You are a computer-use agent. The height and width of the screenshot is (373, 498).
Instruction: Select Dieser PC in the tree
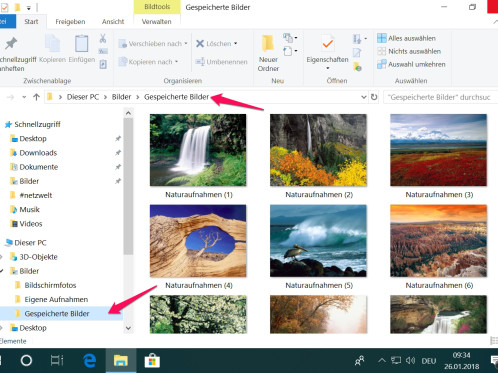tap(30, 243)
